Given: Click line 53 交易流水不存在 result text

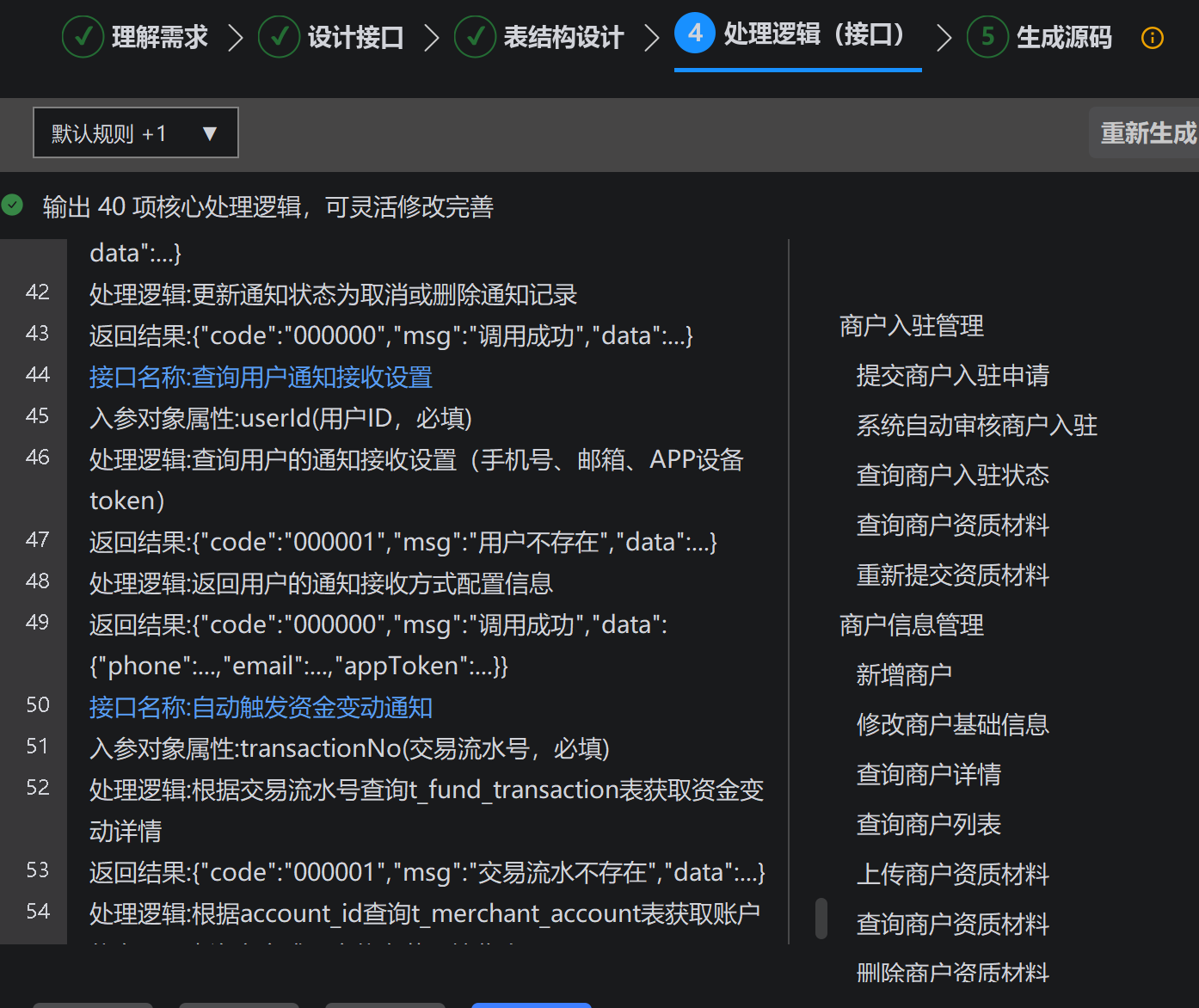Looking at the screenshot, I should click(x=427, y=872).
